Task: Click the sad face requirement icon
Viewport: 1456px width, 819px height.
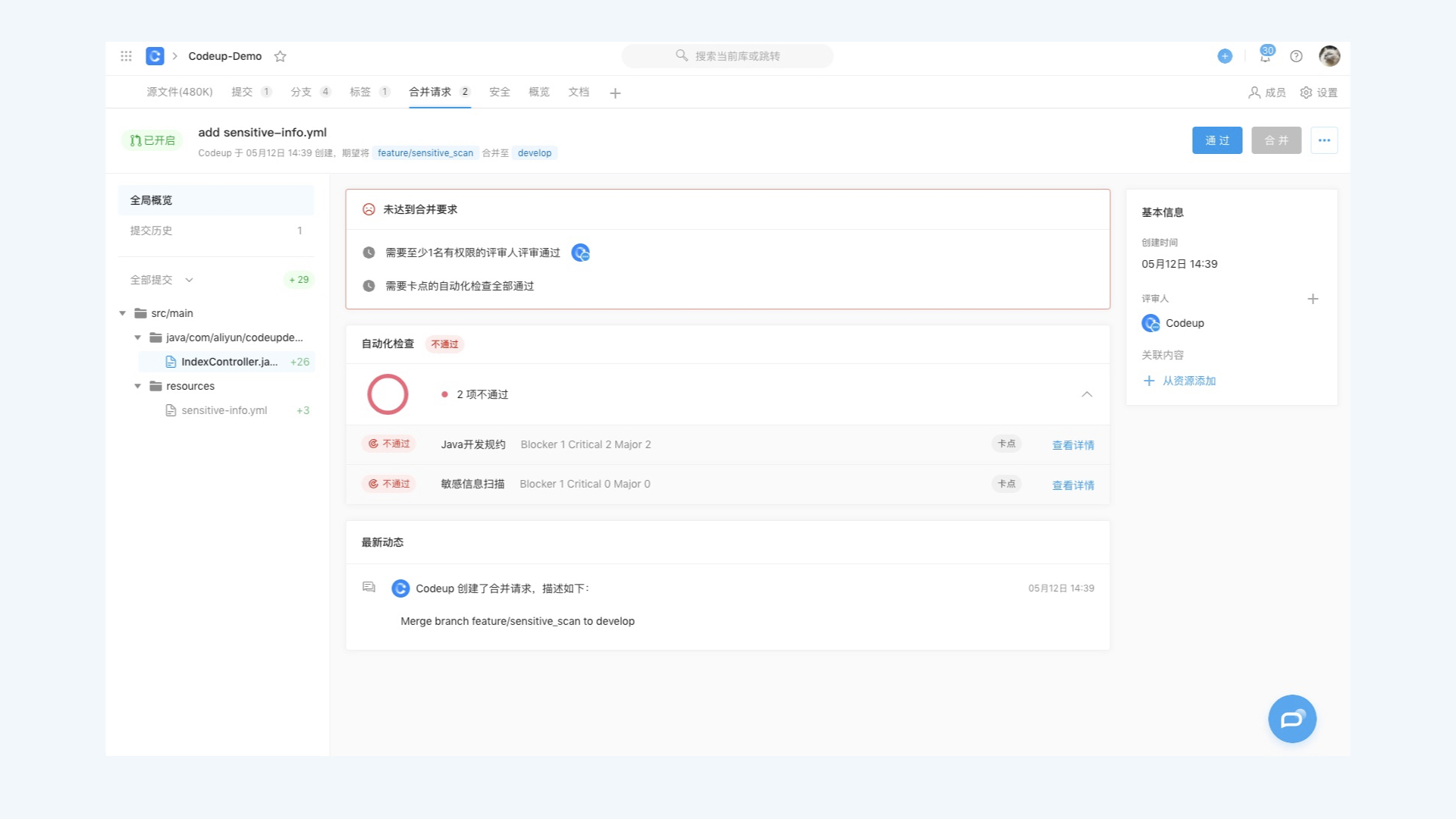Action: point(369,209)
